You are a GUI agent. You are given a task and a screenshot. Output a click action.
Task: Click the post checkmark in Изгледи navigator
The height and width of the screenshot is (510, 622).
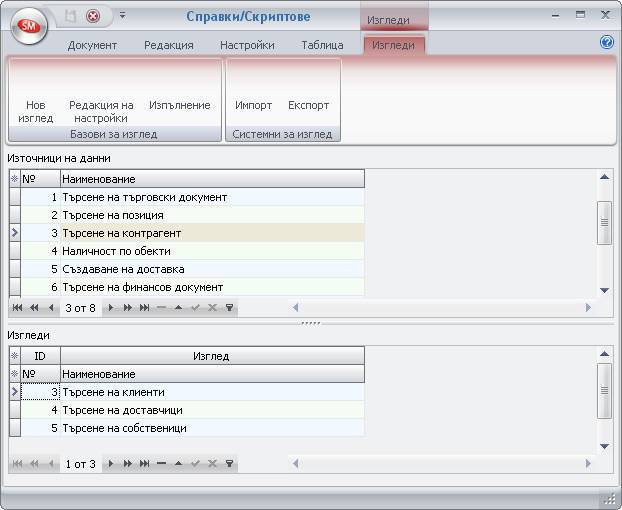point(196,463)
